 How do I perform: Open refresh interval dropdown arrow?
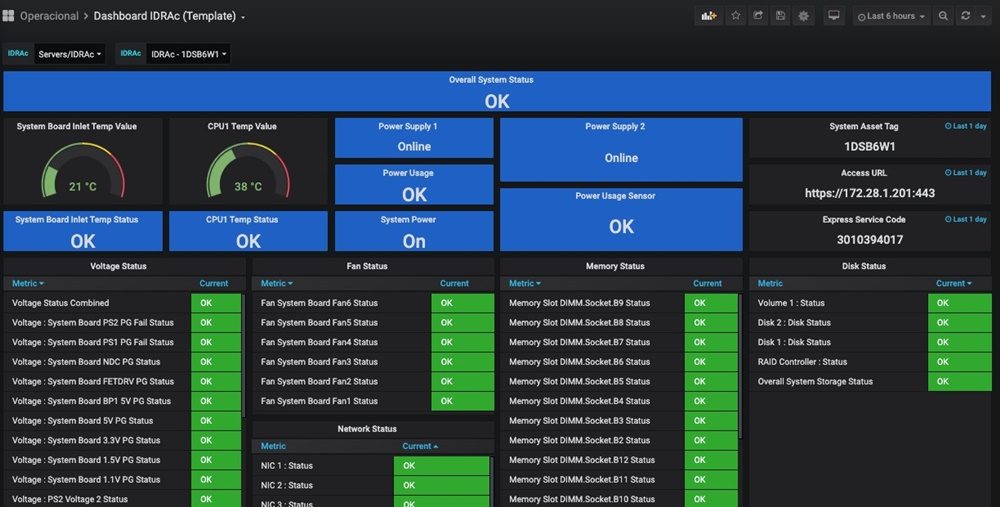[x=984, y=16]
